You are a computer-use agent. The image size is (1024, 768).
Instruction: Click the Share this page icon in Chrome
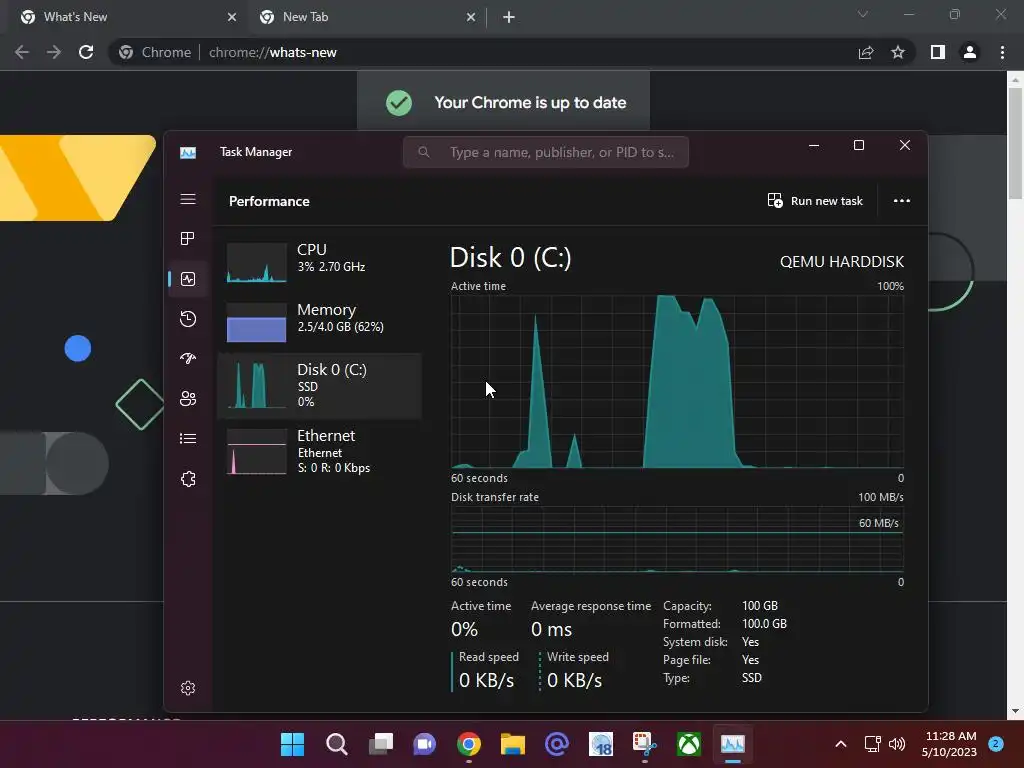tap(866, 52)
